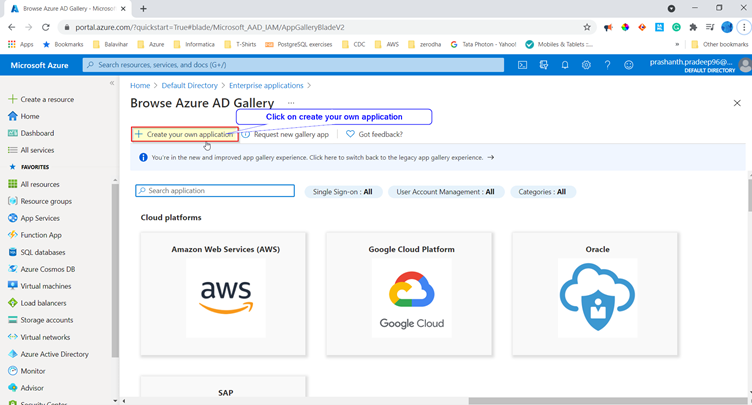Close the Browse Azure AD Gallery blade
Viewport: 752px width, 405px height.
coord(737,103)
